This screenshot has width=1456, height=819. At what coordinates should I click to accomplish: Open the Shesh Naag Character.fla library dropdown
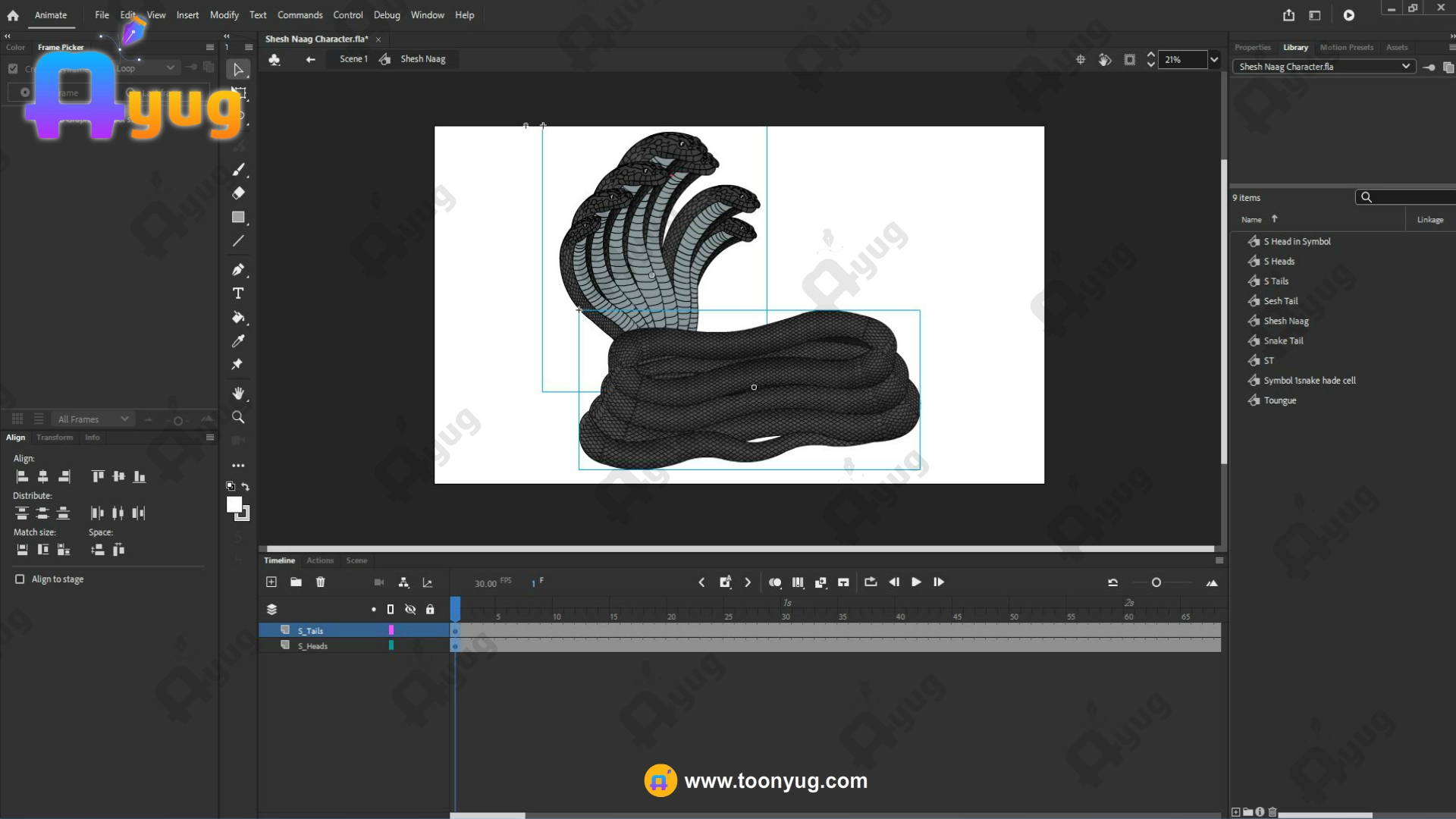1405,67
